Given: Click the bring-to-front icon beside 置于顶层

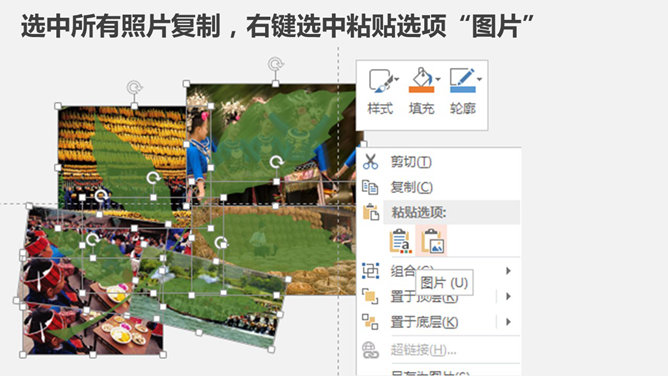Looking at the screenshot, I should click(370, 296).
